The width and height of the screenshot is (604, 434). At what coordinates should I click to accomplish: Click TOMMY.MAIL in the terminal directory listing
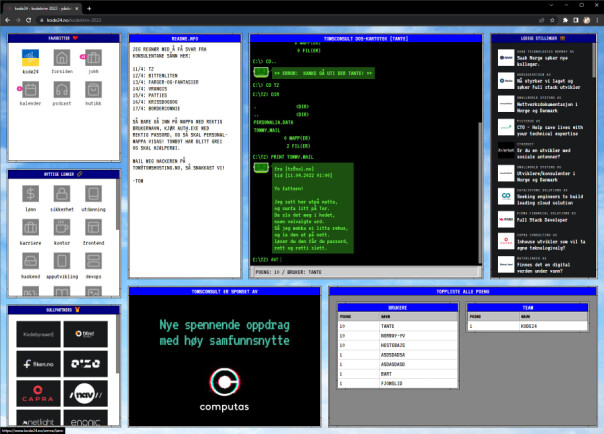pyautogui.click(x=267, y=130)
